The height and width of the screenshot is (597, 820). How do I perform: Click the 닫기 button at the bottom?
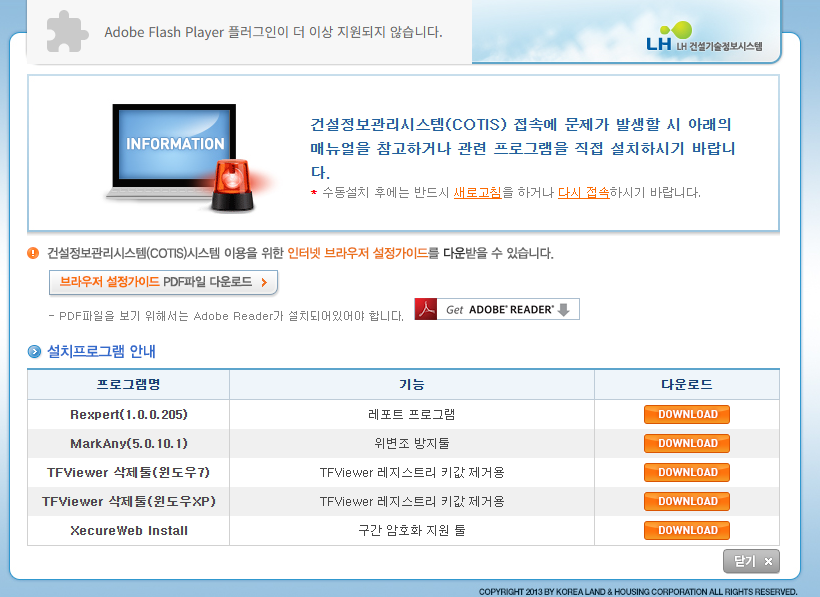pos(750,561)
